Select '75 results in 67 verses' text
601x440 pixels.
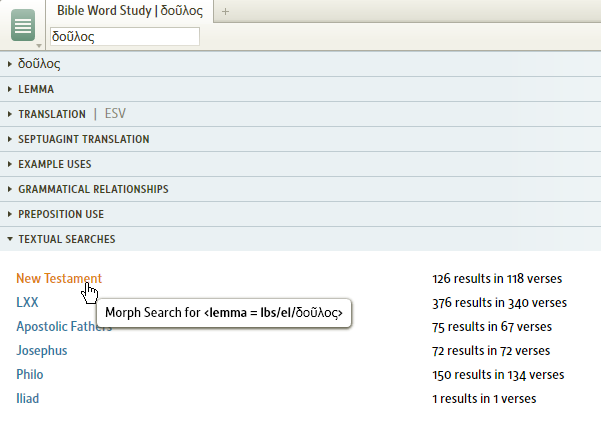tap(492, 327)
